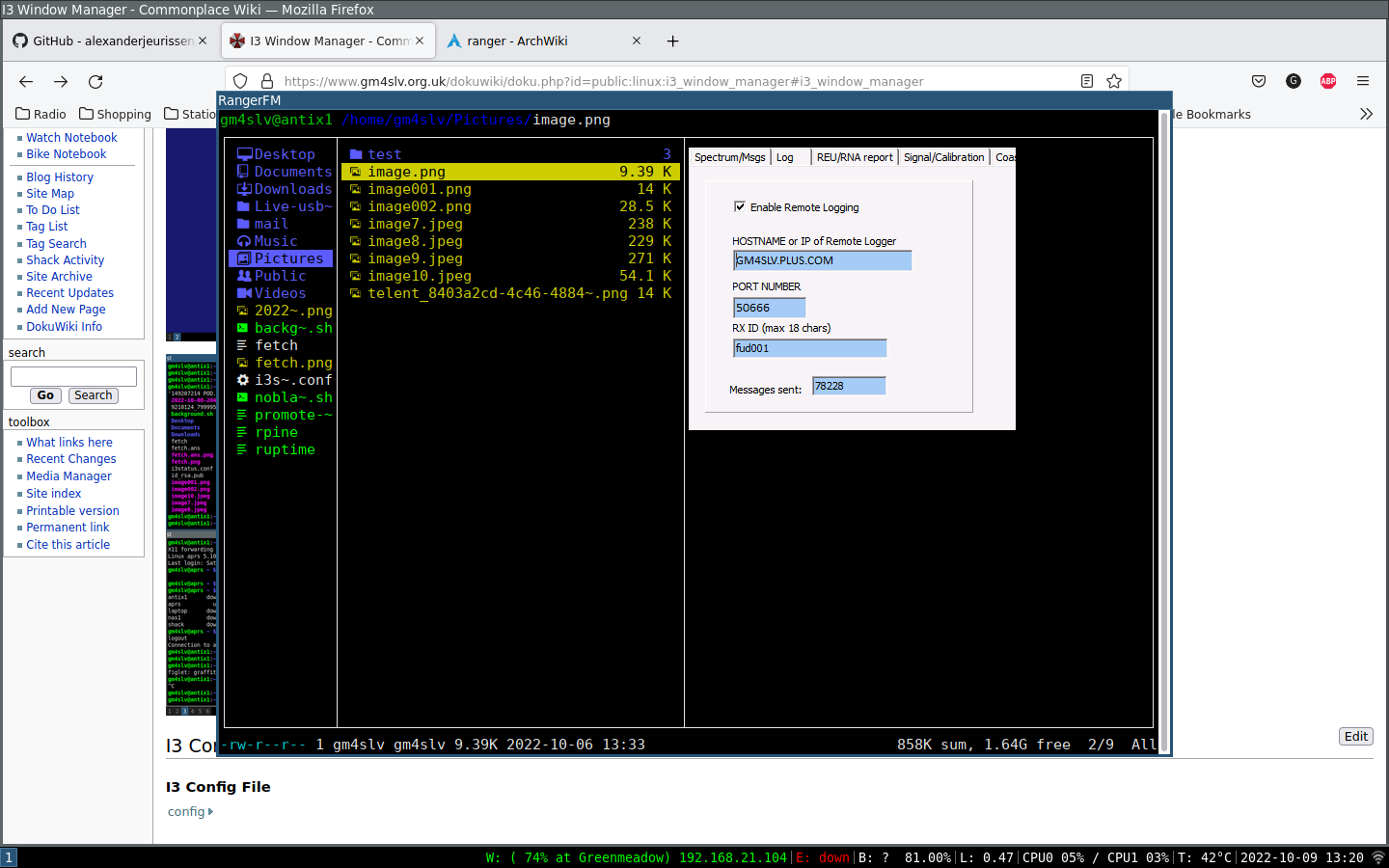Toggle Enable Remote Logging checkbox

pos(740,206)
